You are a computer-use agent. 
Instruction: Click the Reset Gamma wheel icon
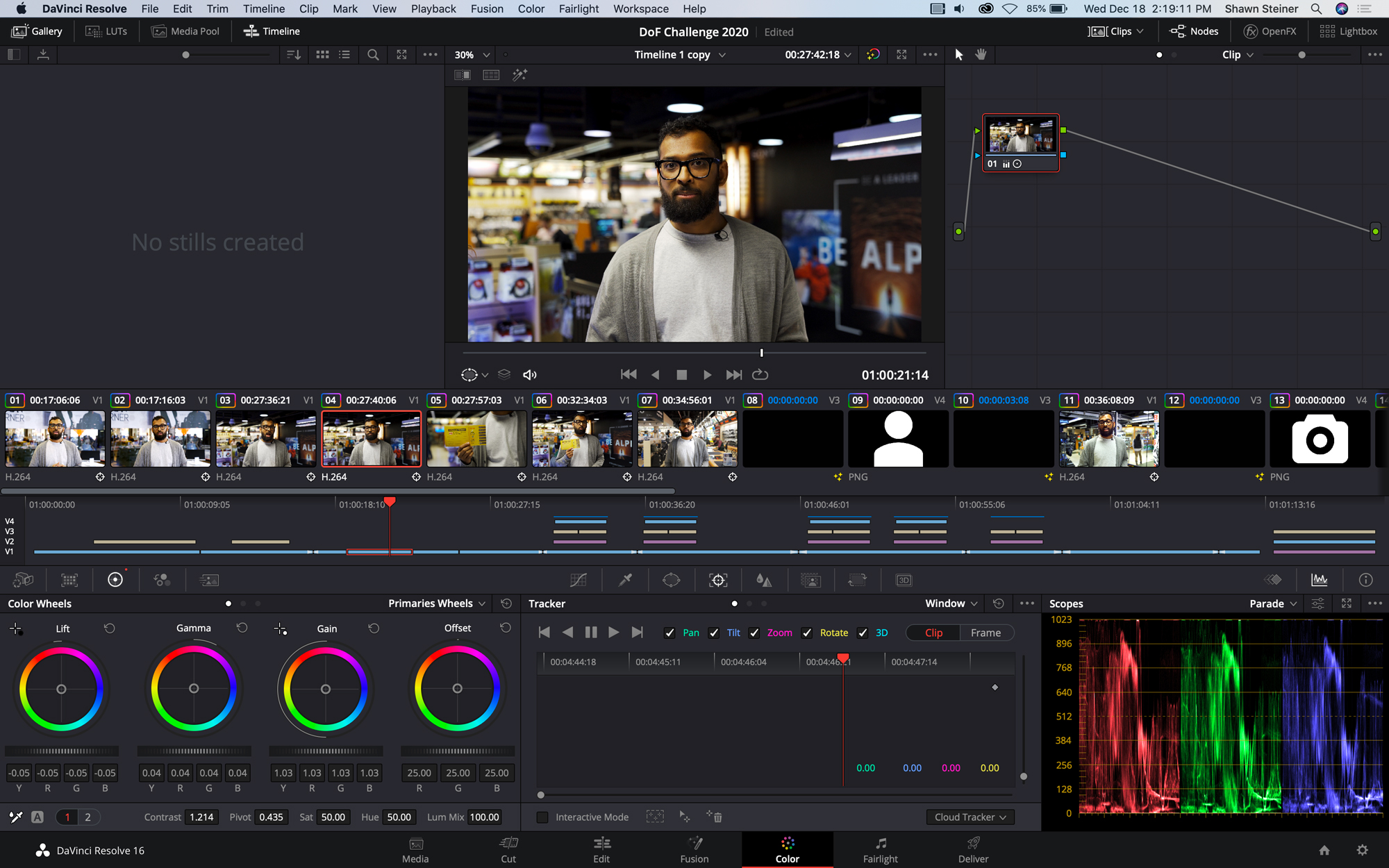pos(241,627)
